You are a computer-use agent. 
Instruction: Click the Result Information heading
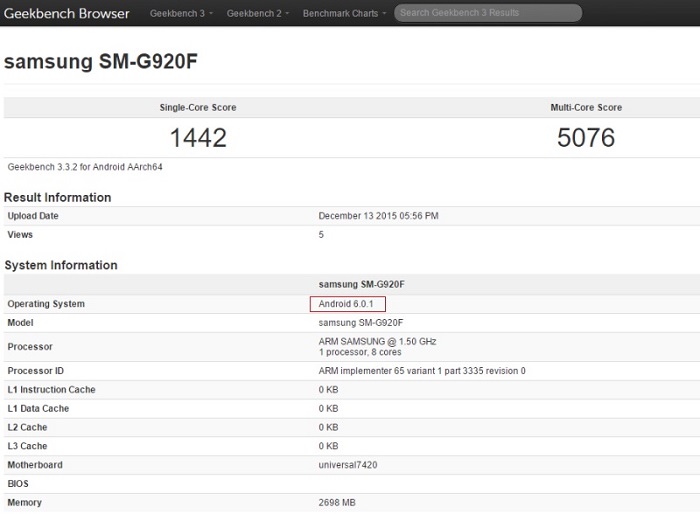[58, 197]
